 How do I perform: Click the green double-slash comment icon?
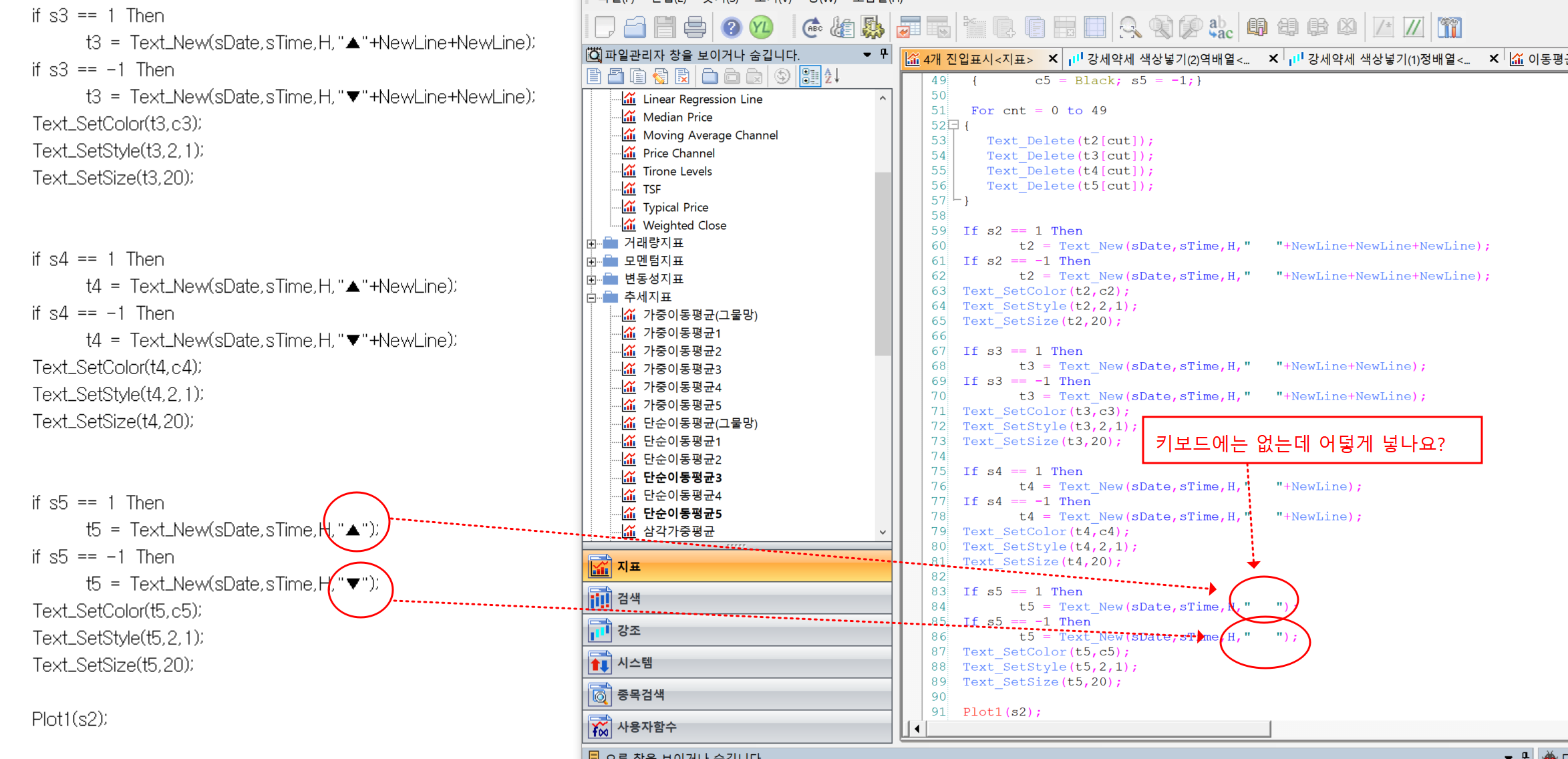pyautogui.click(x=1413, y=27)
